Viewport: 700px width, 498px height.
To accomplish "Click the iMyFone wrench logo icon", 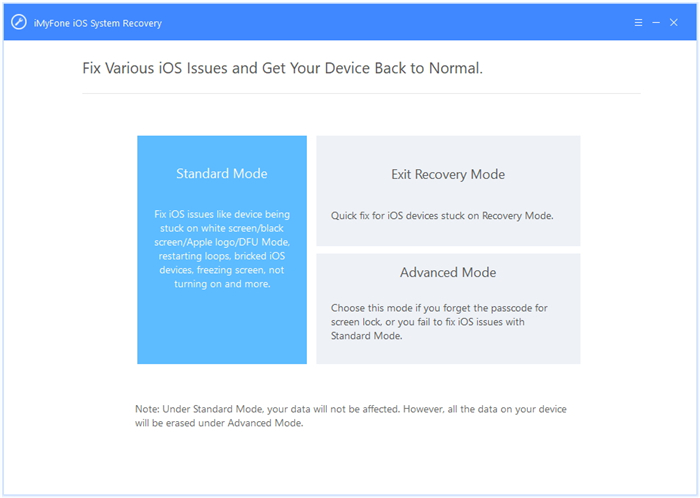I will click(x=19, y=22).
